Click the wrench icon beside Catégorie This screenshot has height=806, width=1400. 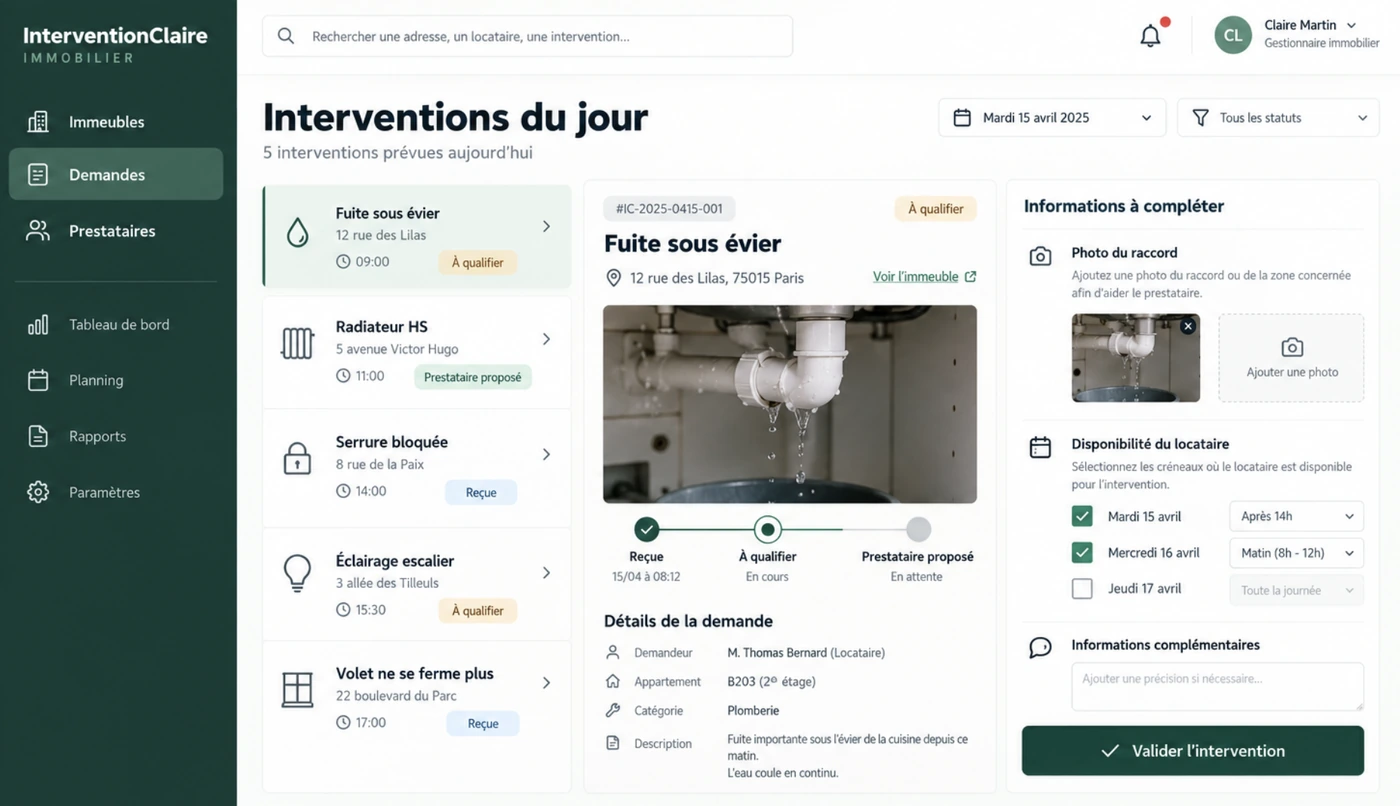[x=613, y=710]
